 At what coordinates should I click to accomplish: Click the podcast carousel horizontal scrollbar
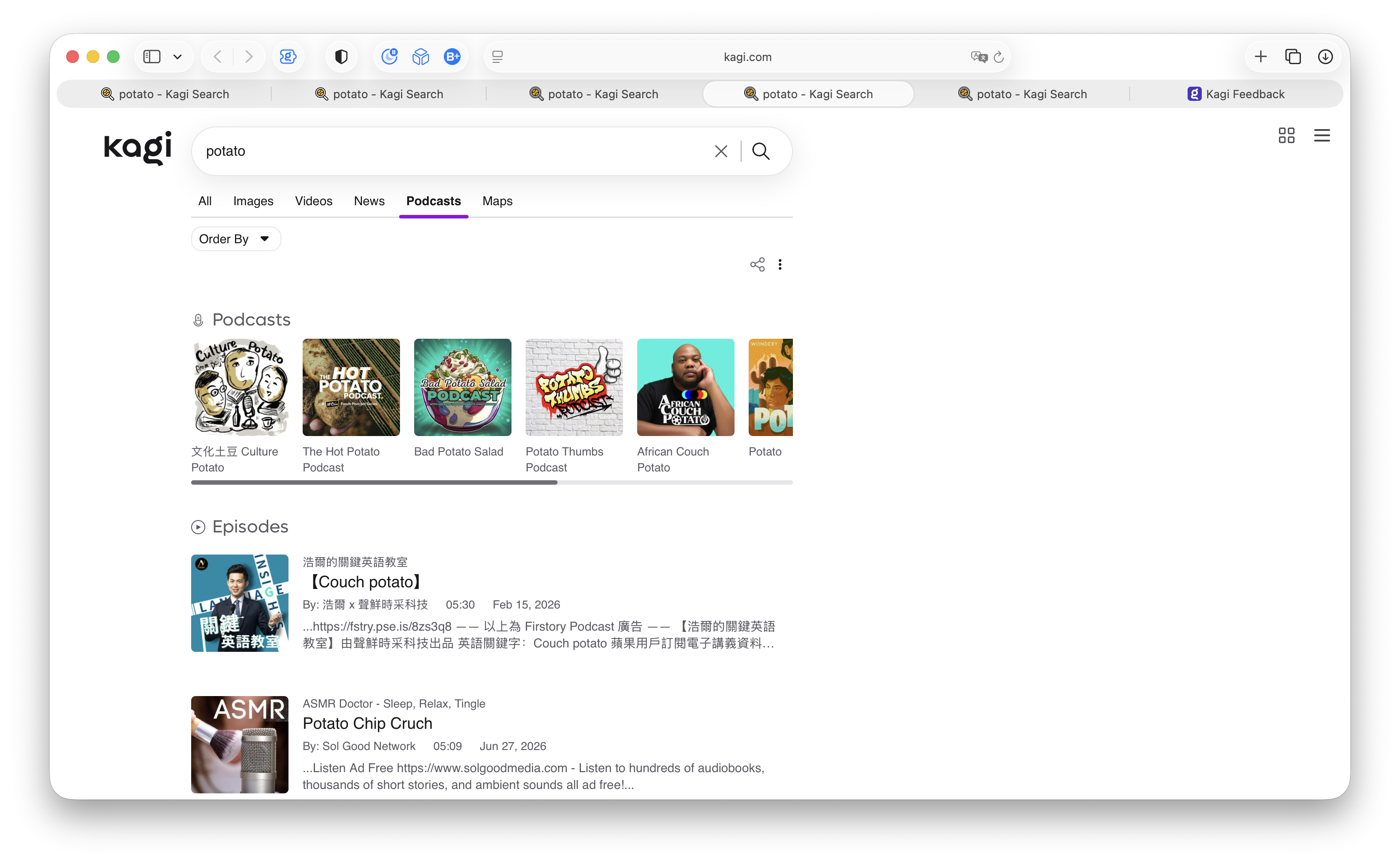374,482
